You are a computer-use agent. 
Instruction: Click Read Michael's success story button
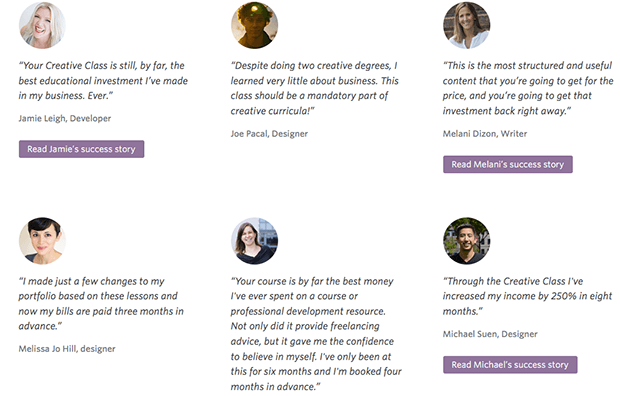(x=510, y=365)
